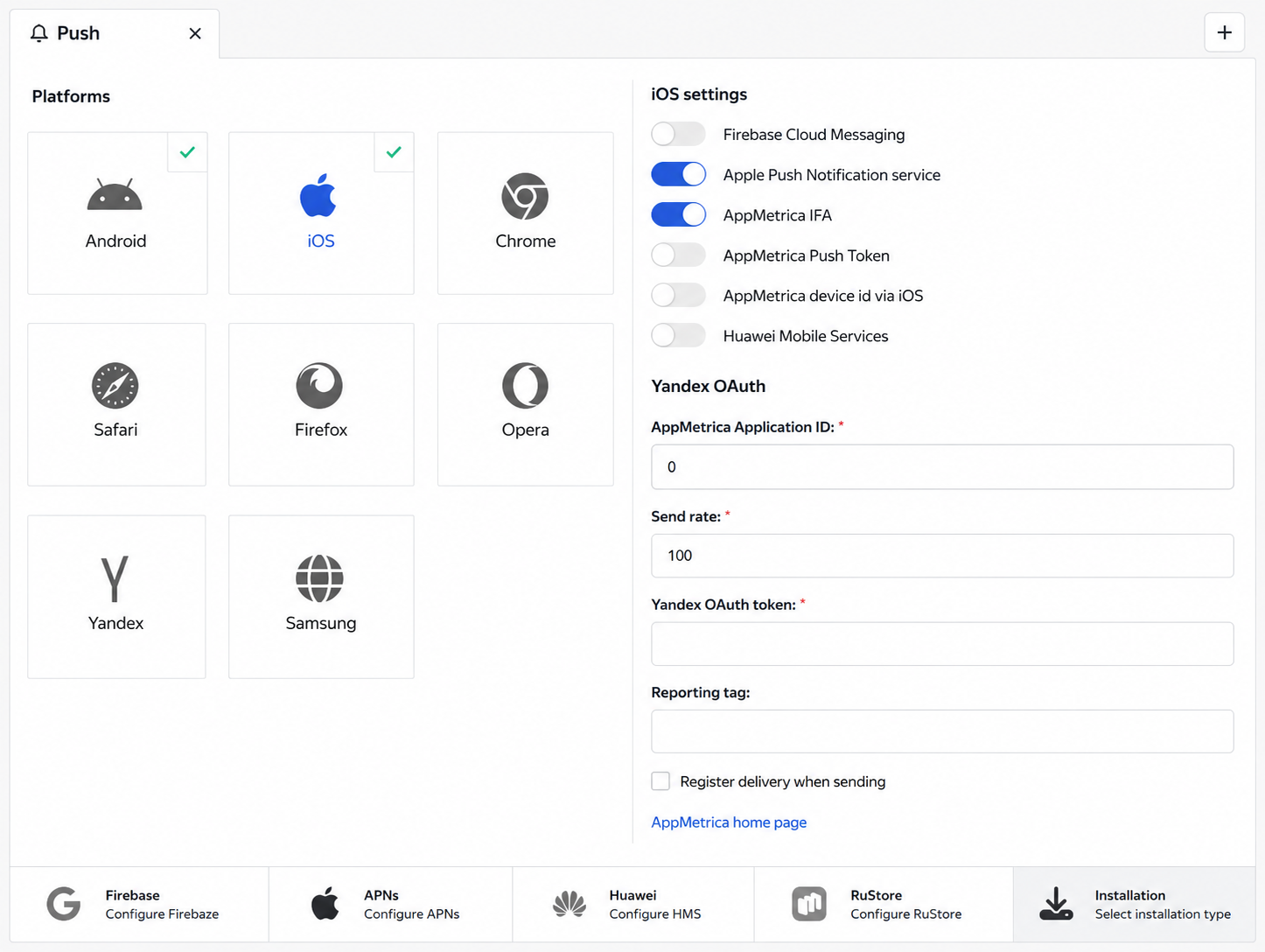The height and width of the screenshot is (952, 1265).
Task: Check Register delivery when sending
Action: 660,780
